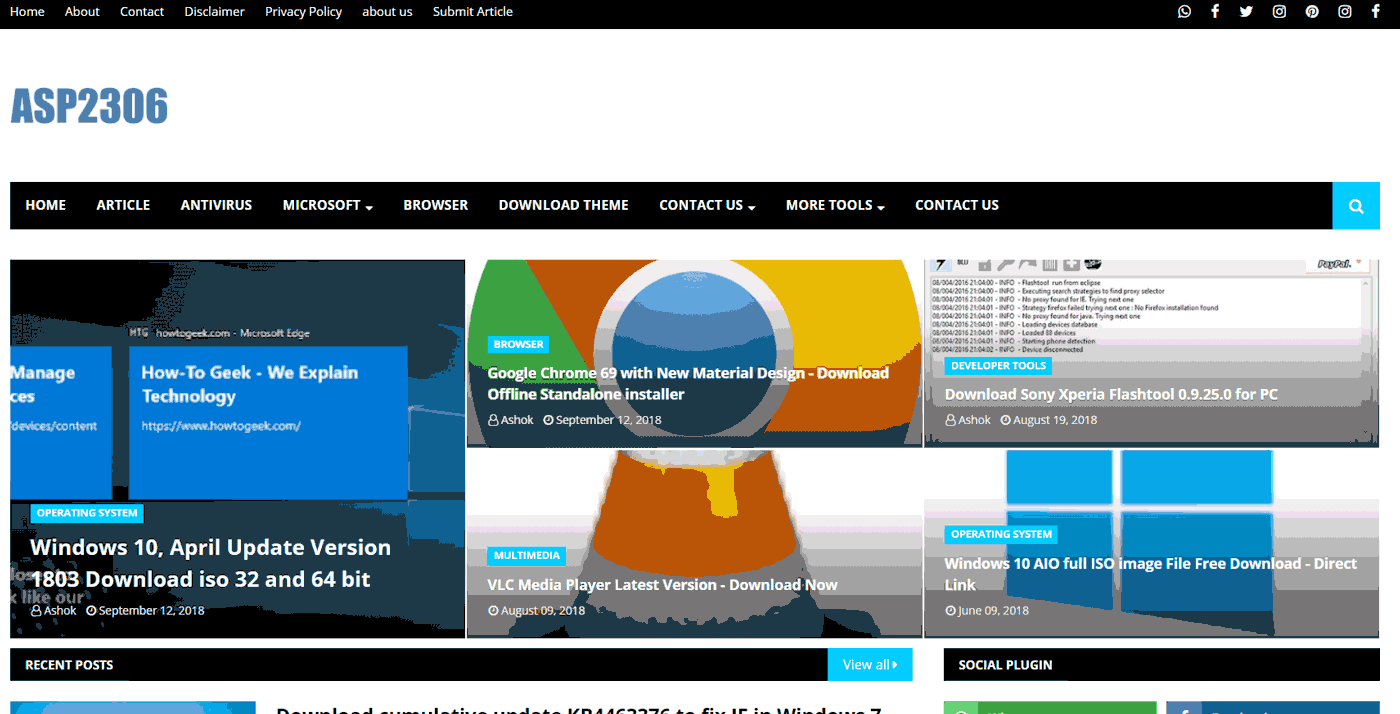Click DEVELOPER TOOLS tag on Flashtool post
Viewport: 1400px width, 714px height.
998,366
